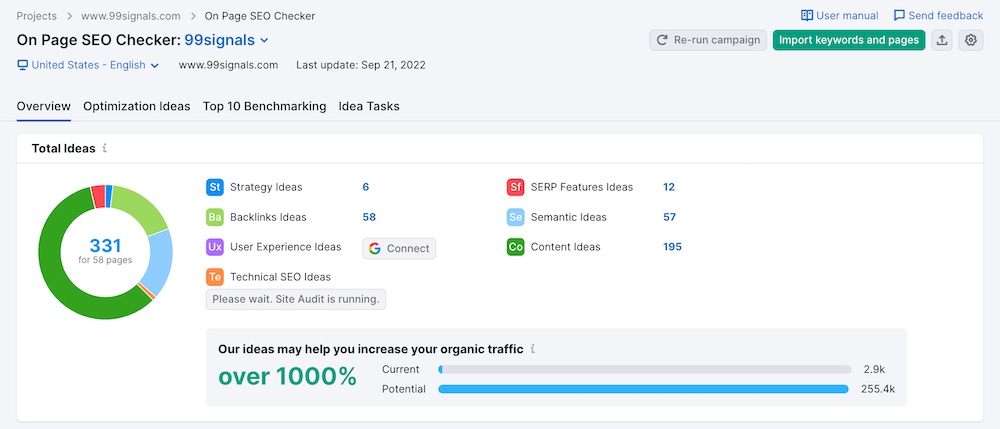Click the green Ba Backlinks Ideas icon

click(214, 217)
